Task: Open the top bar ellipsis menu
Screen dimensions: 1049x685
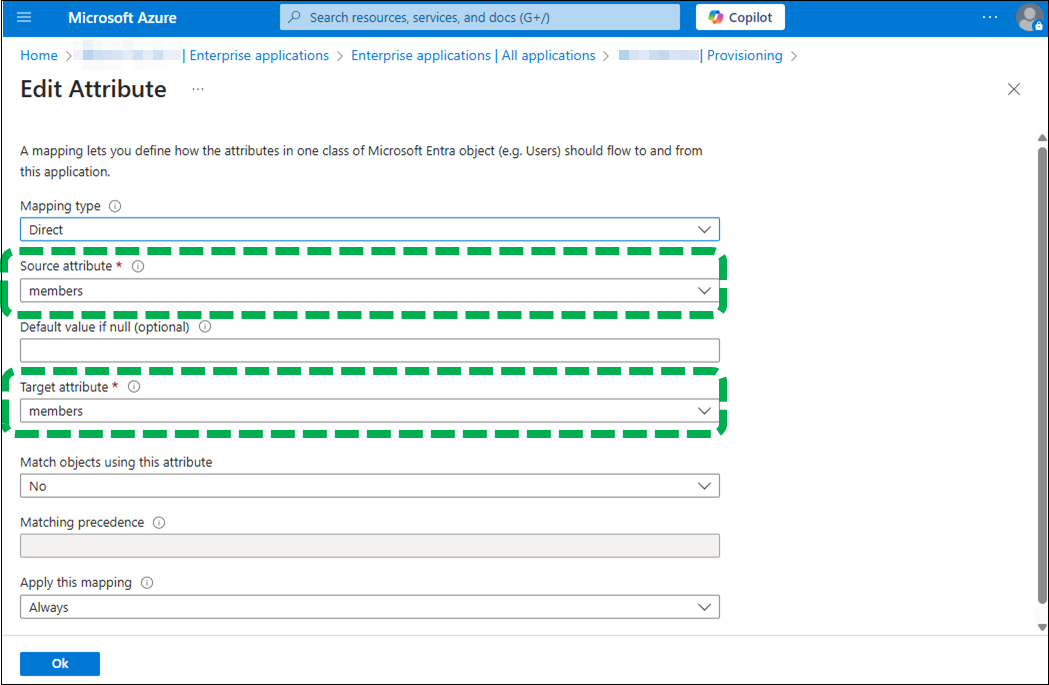Action: (990, 18)
